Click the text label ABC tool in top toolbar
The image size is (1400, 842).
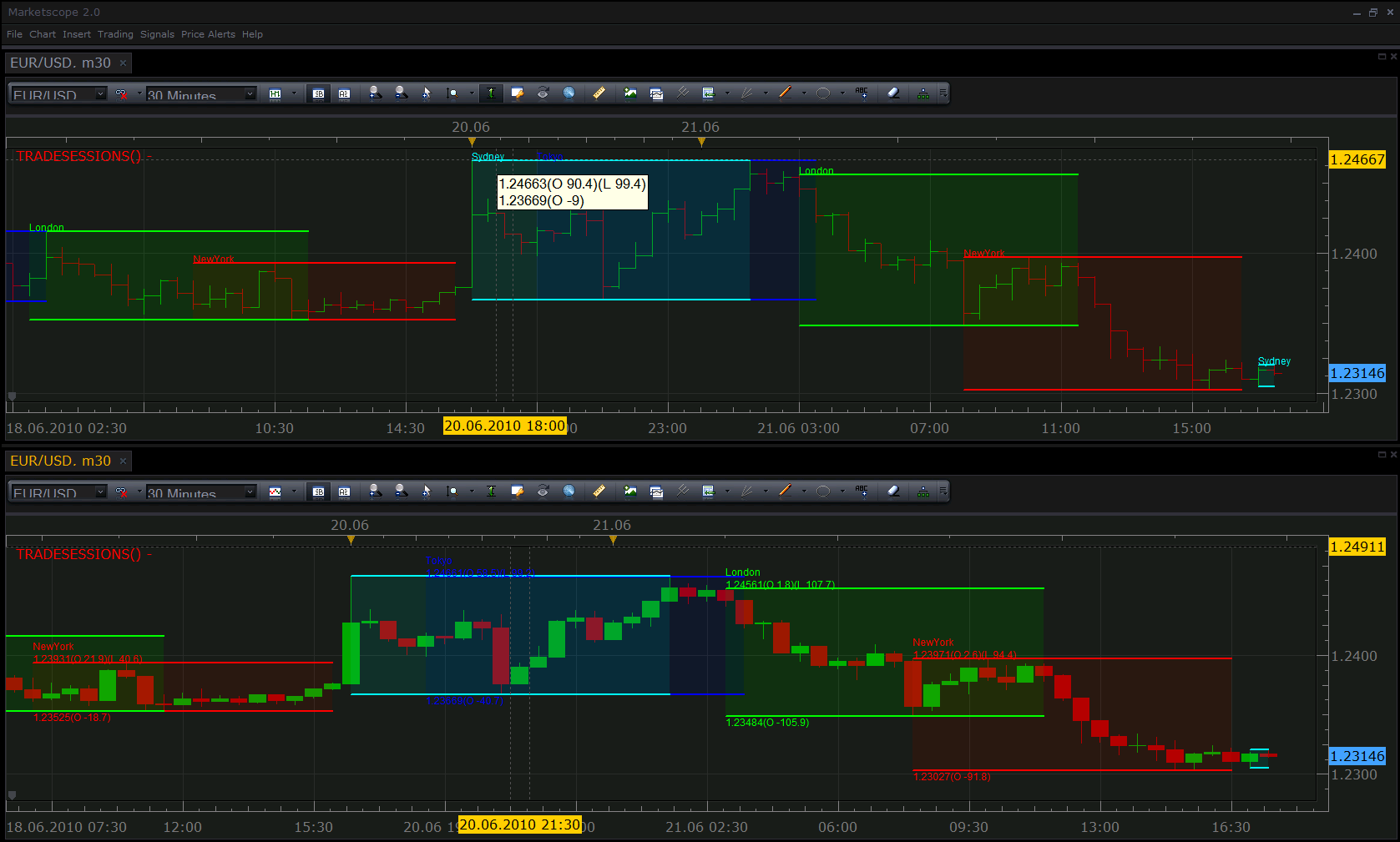(862, 93)
